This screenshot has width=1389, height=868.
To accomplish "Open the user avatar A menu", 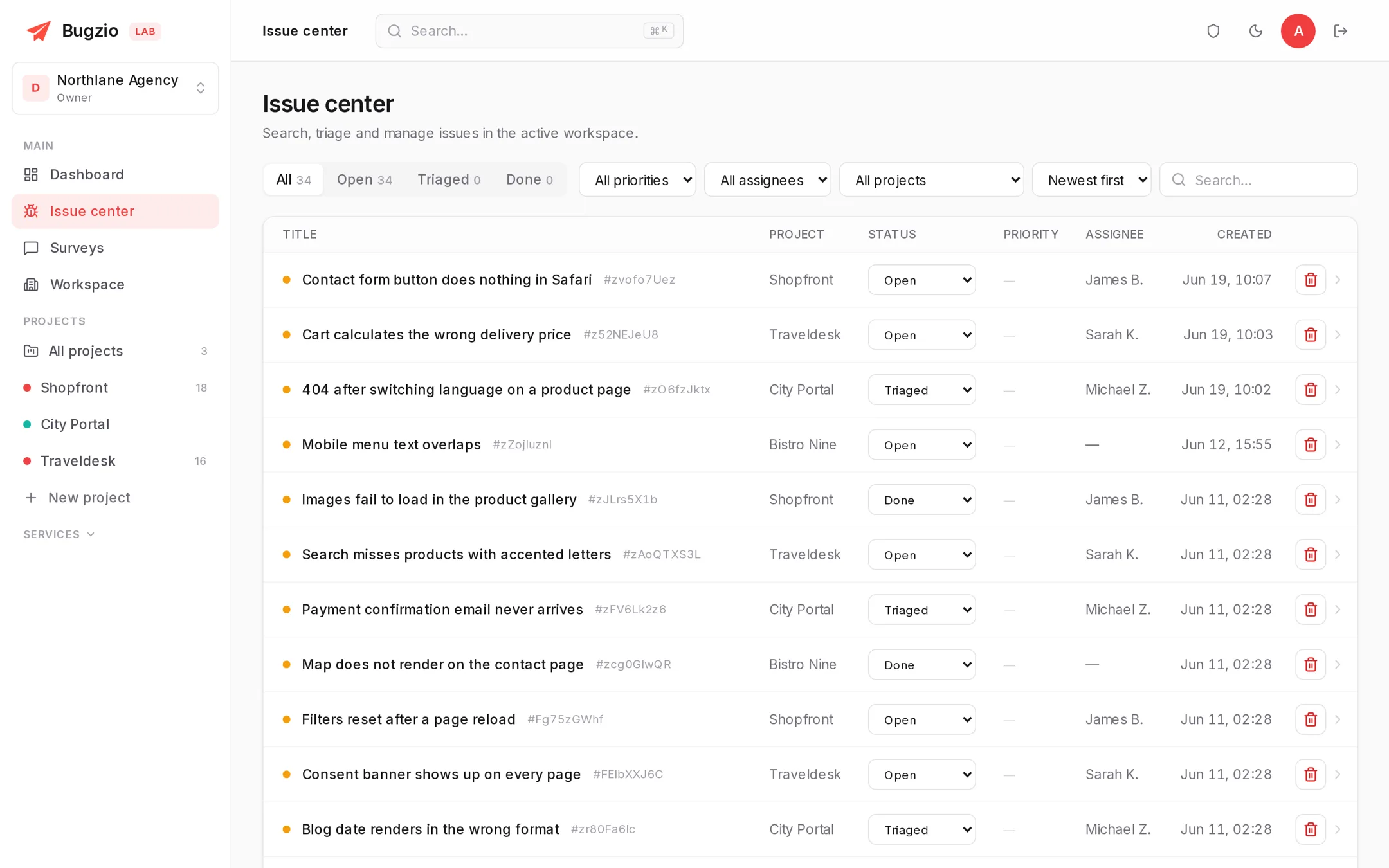I will pyautogui.click(x=1298, y=31).
